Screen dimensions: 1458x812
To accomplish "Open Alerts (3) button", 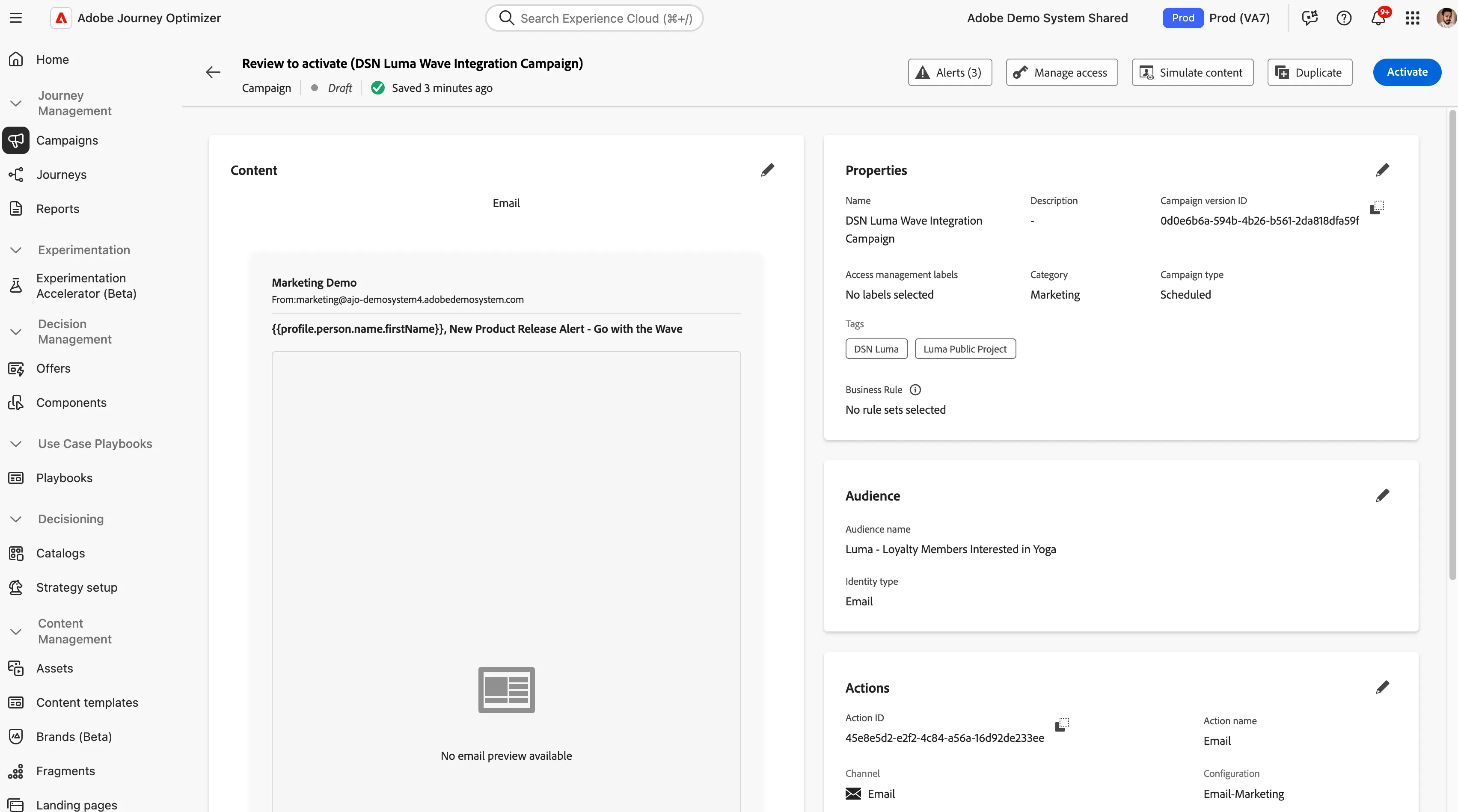I will 950,72.
